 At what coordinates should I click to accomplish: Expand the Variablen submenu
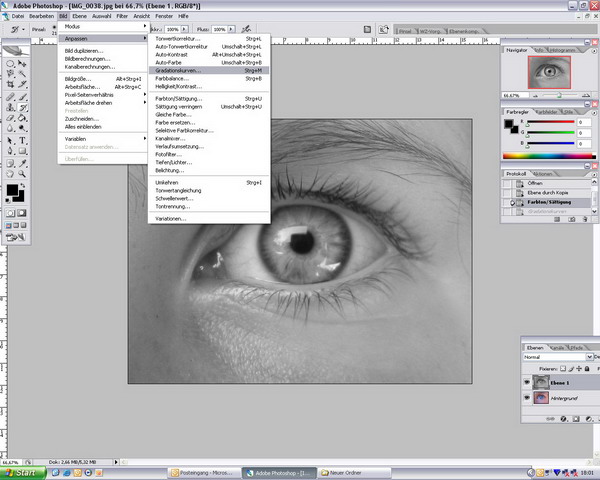103,139
